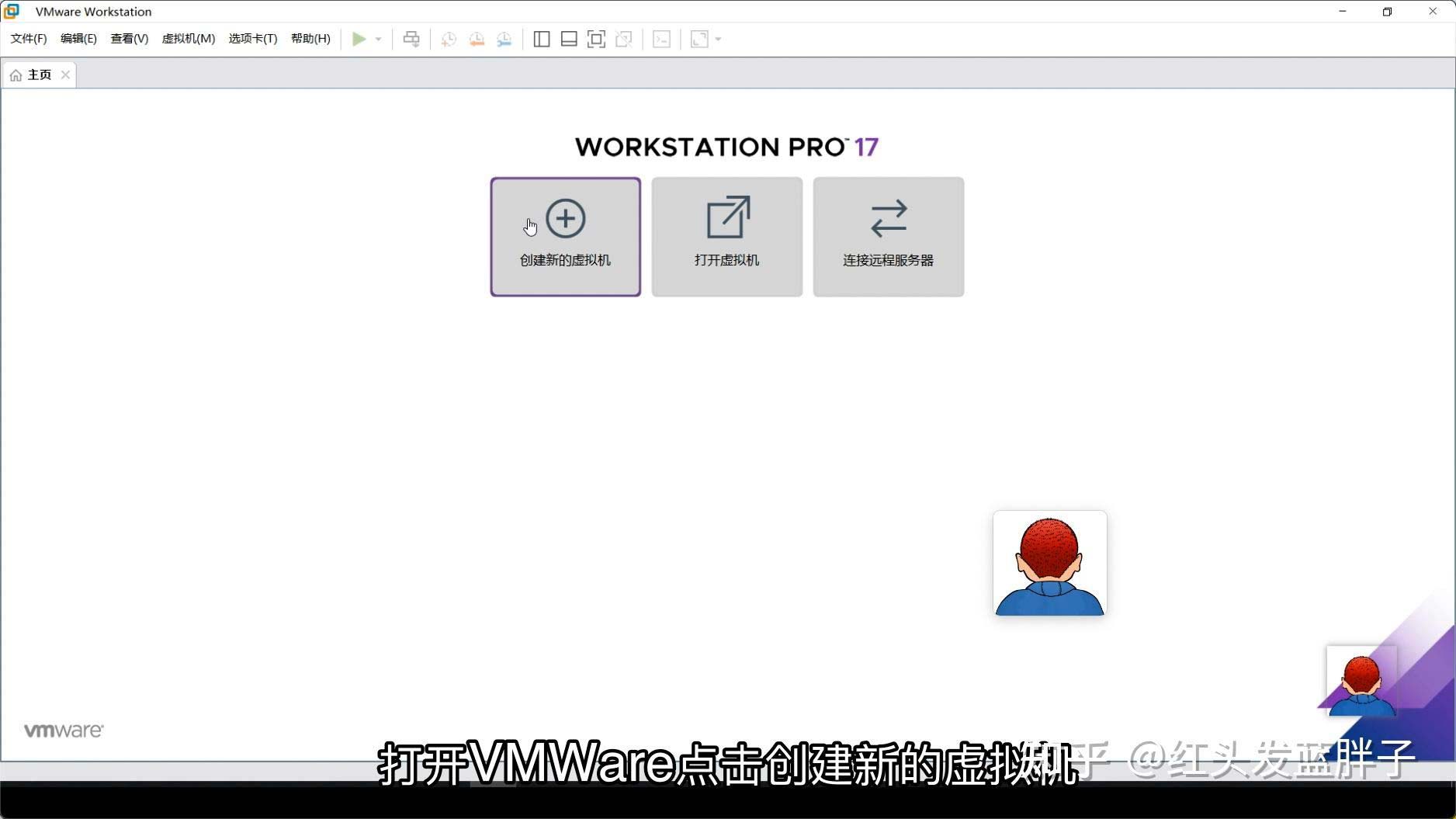Screen dimensions: 1456x819
Task: Click the 连接远程服务器 button
Action: coord(889,237)
